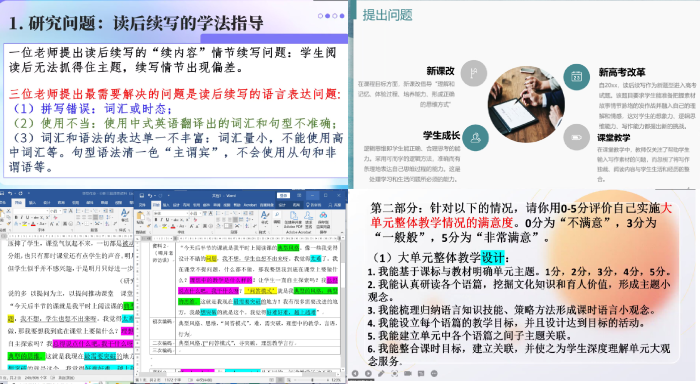
Task: Switch to the Acrobat ribbon tab
Action: click(x=250, y=205)
